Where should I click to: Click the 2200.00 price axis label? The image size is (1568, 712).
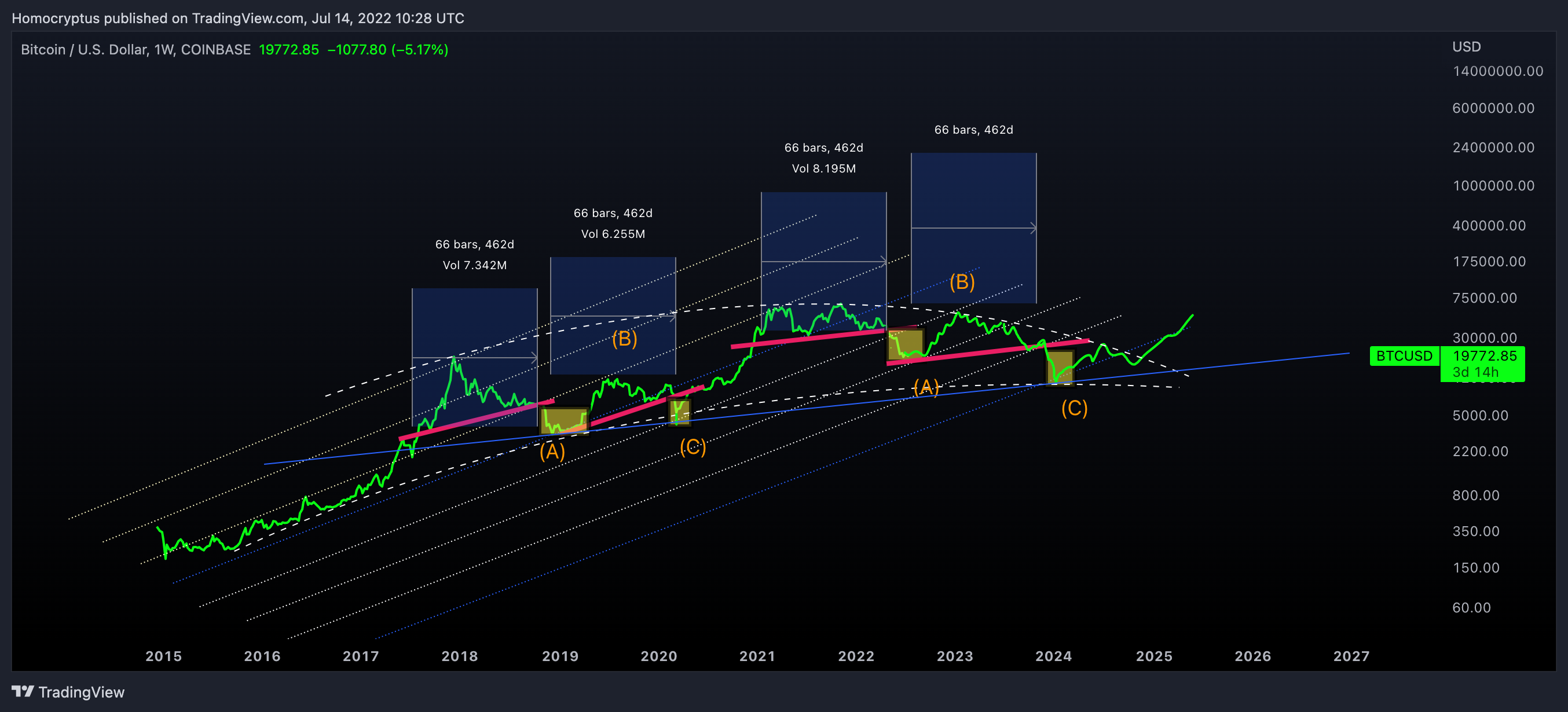pyautogui.click(x=1481, y=452)
